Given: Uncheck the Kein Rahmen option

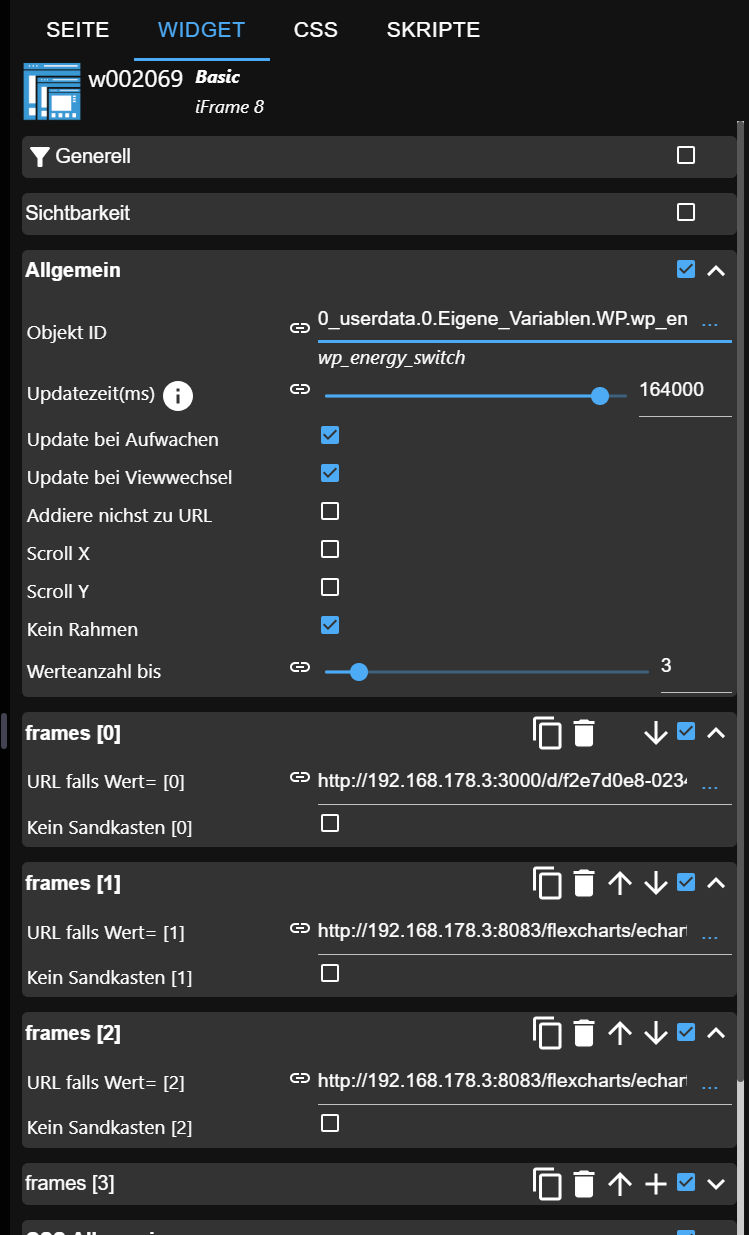Looking at the screenshot, I should (329, 625).
